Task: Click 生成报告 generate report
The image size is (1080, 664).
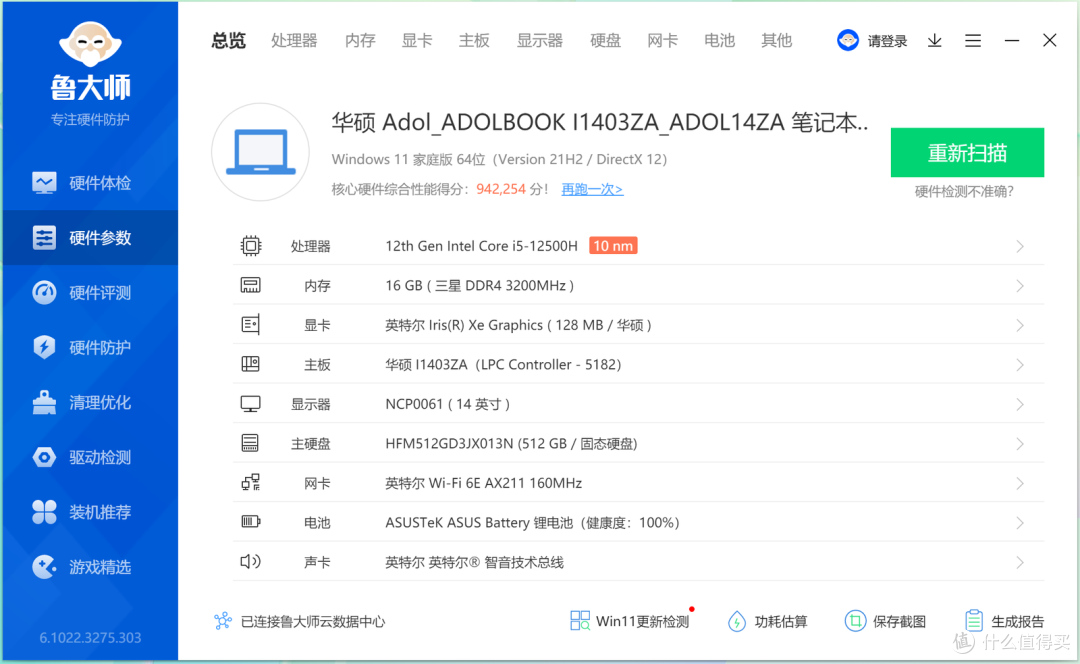Action: coord(1004,621)
